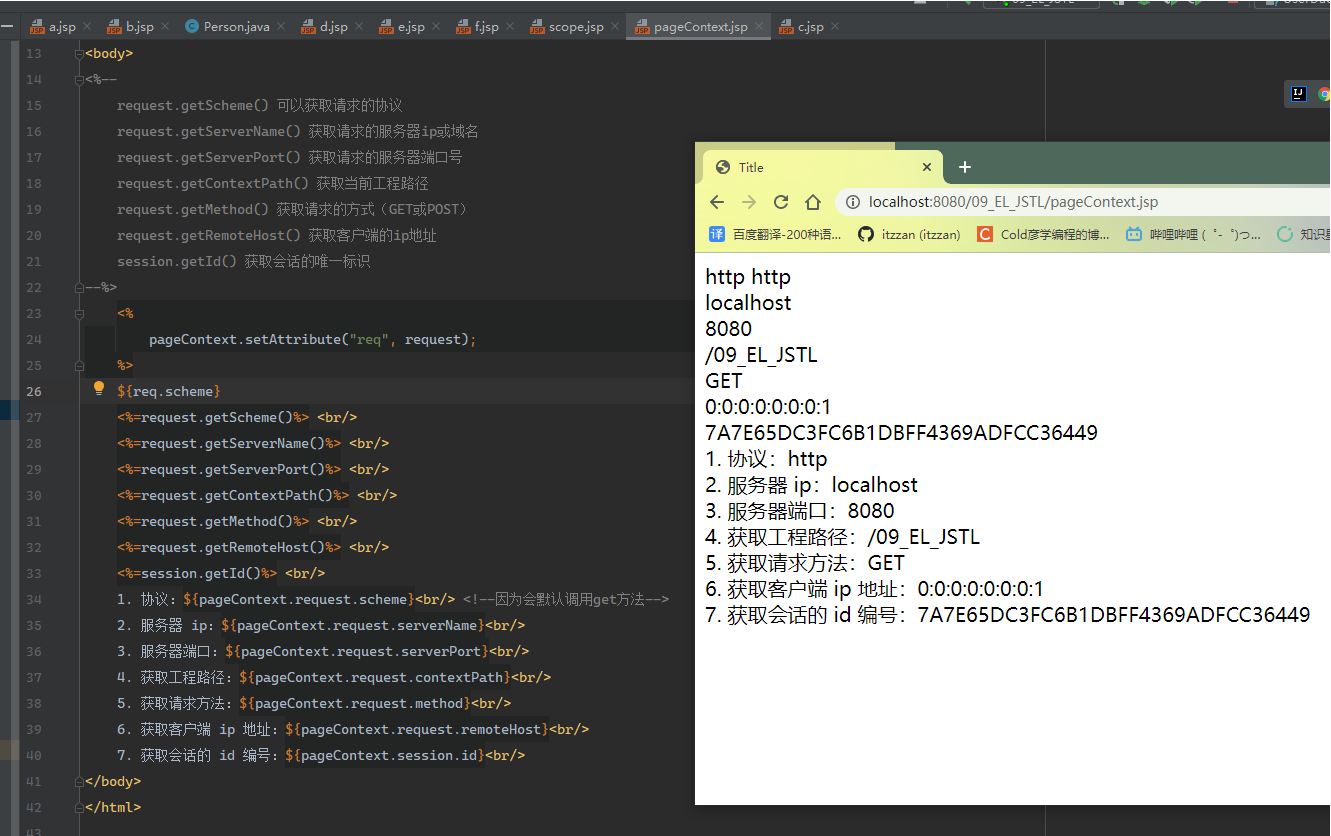Go back in the Chrome browser

717,202
